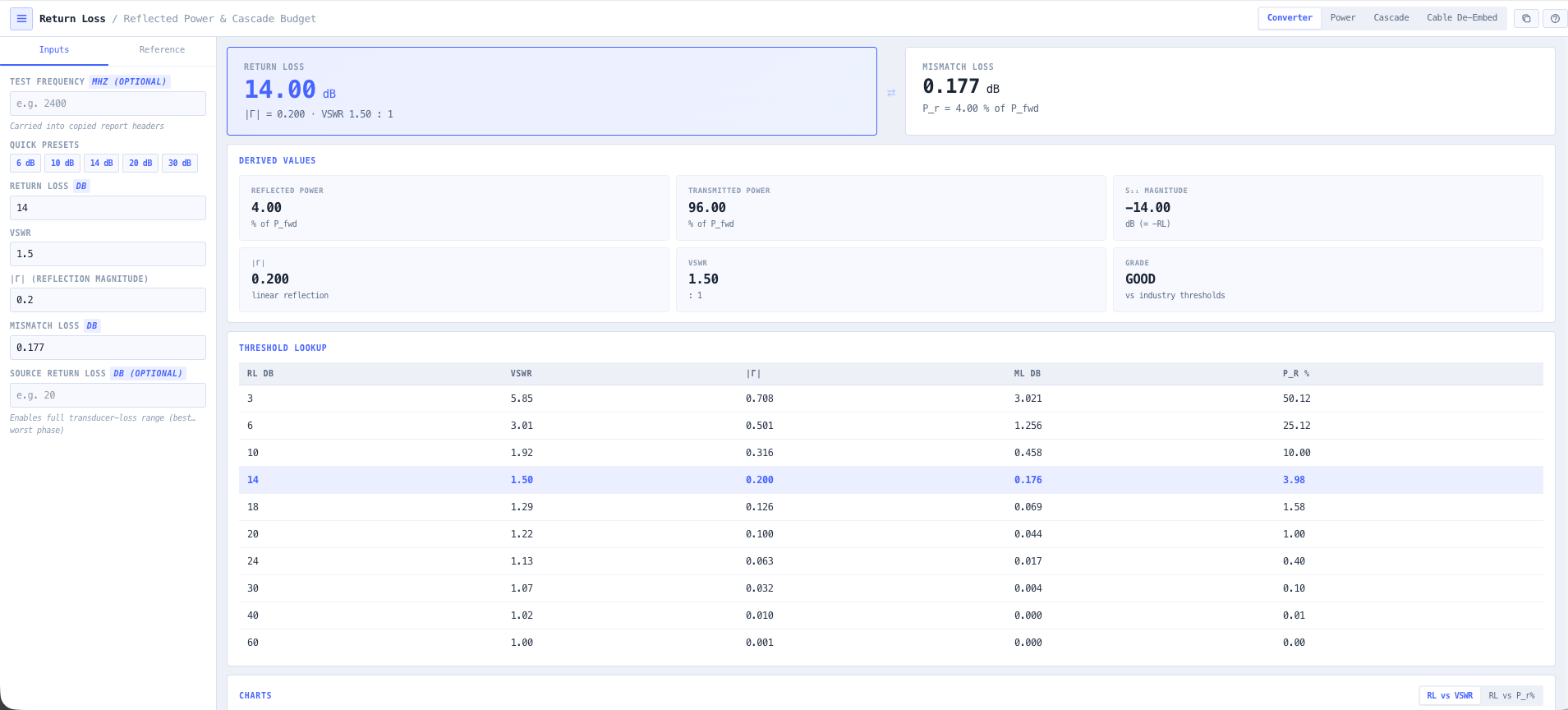Click the Mismatch Loss input field
1568x710 pixels.
coord(108,348)
